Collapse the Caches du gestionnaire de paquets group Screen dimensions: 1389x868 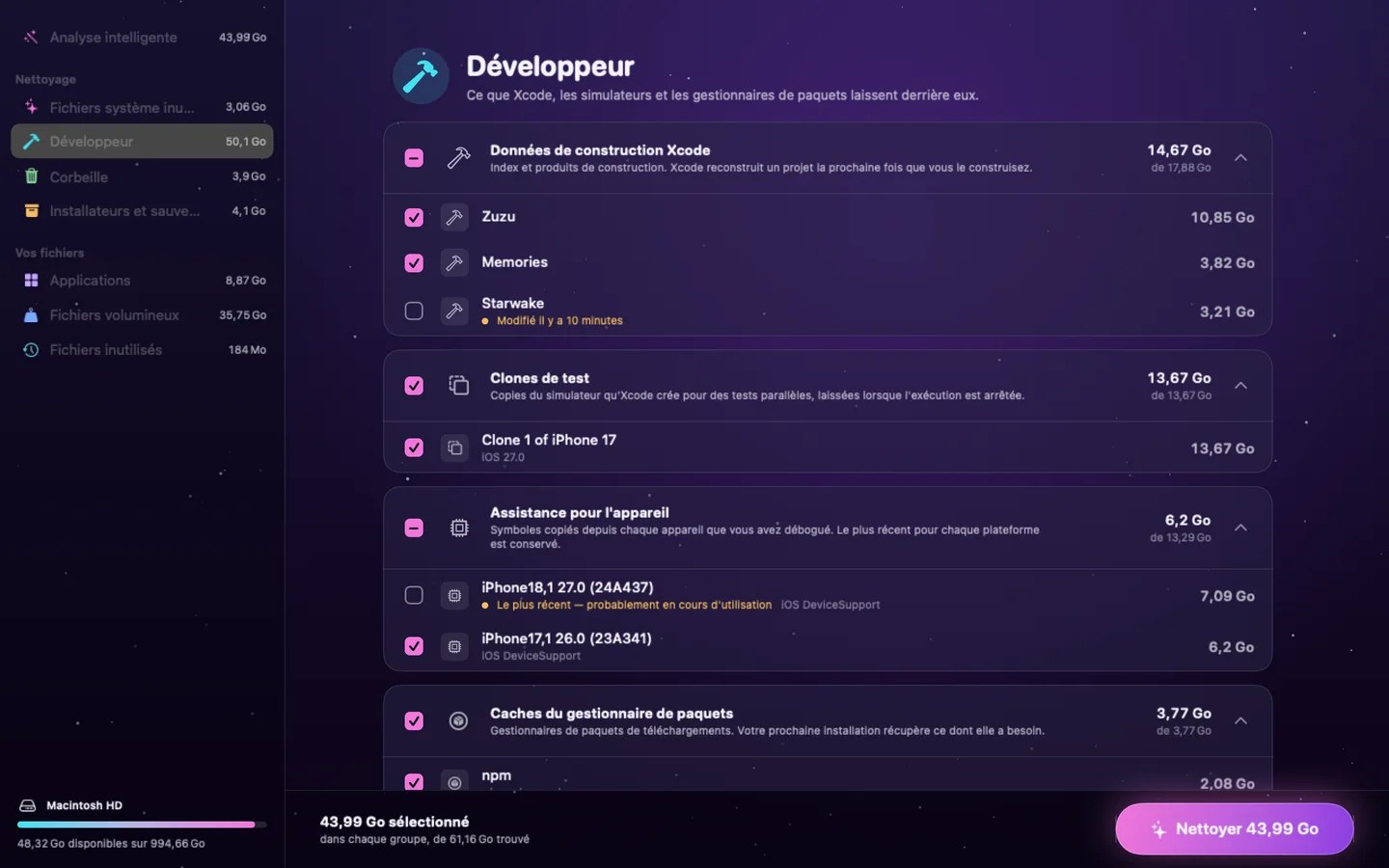pos(1241,720)
